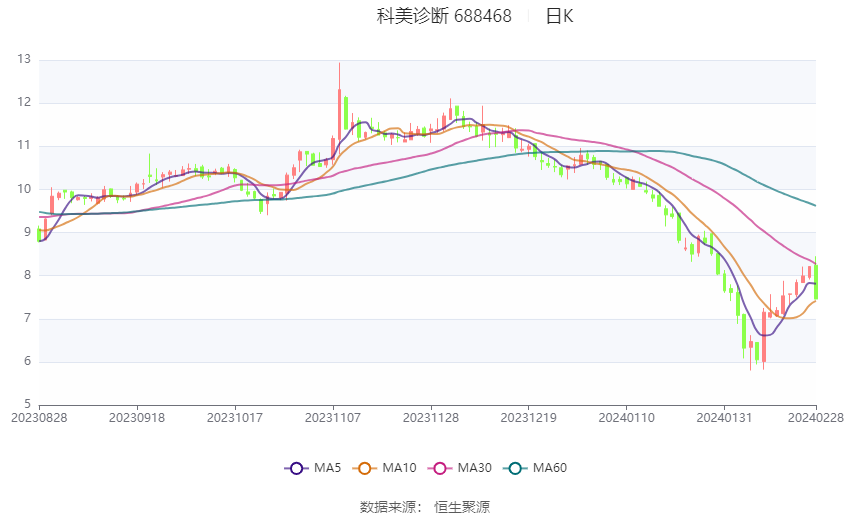Click the 20230828 x-axis date label
Viewport: 850px width, 517px height.
tap(39, 418)
